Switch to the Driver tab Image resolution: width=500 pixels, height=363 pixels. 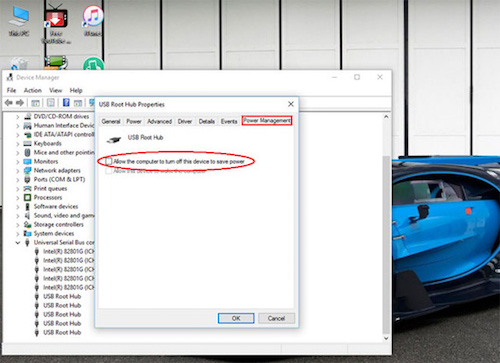pyautogui.click(x=185, y=121)
